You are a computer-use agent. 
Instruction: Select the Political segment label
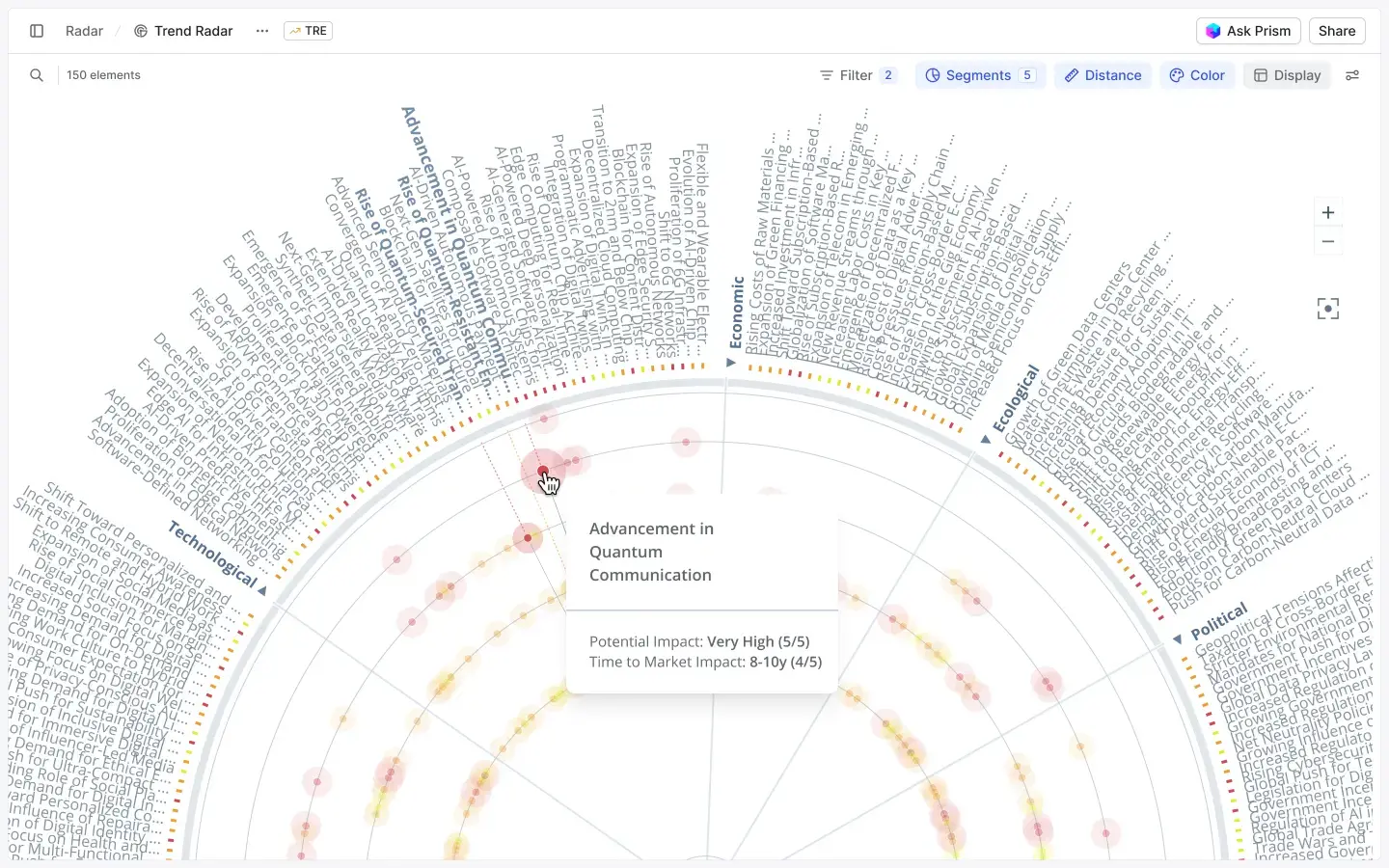coord(1219,621)
